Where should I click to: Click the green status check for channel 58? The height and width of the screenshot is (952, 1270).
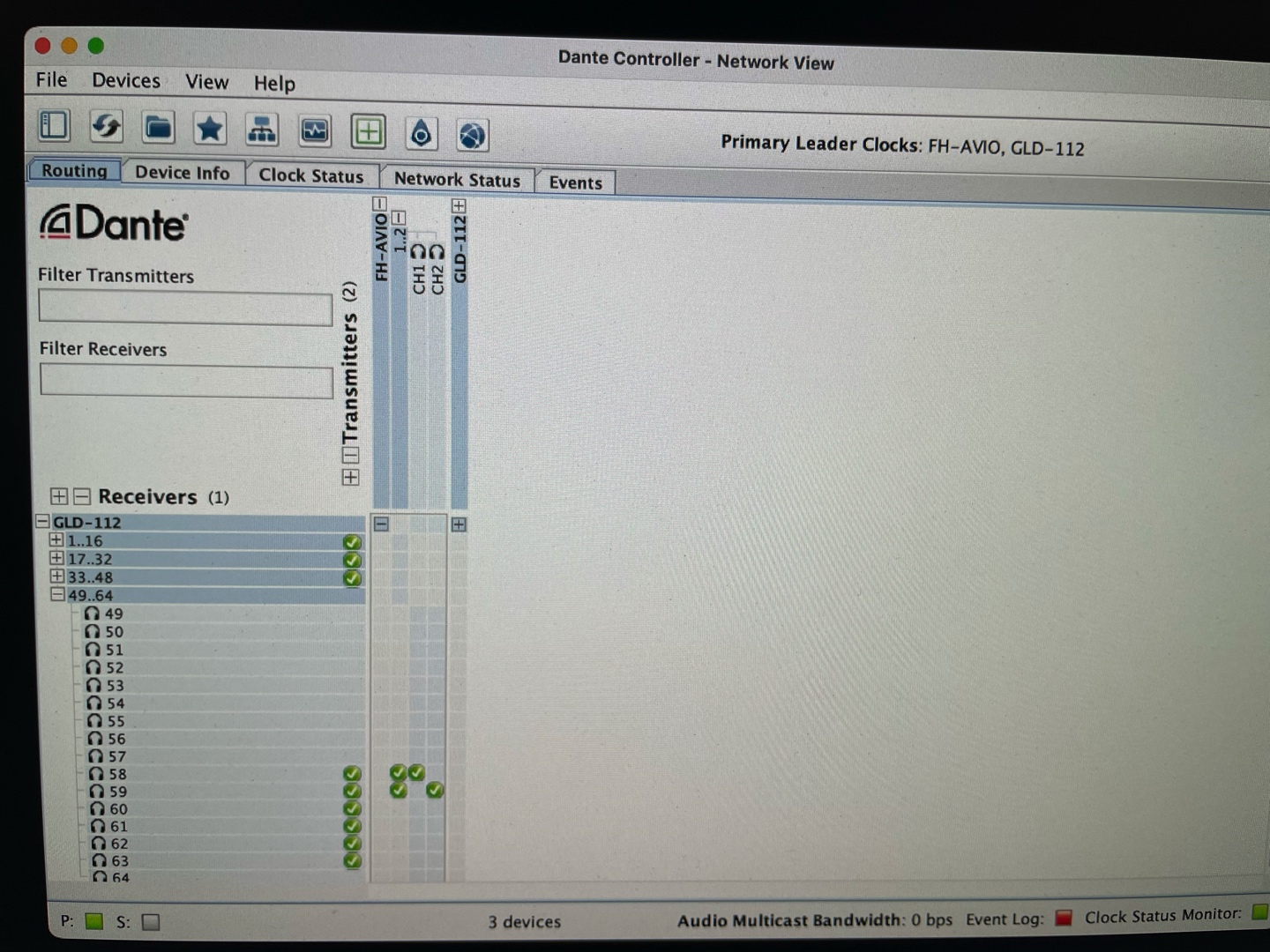point(352,774)
